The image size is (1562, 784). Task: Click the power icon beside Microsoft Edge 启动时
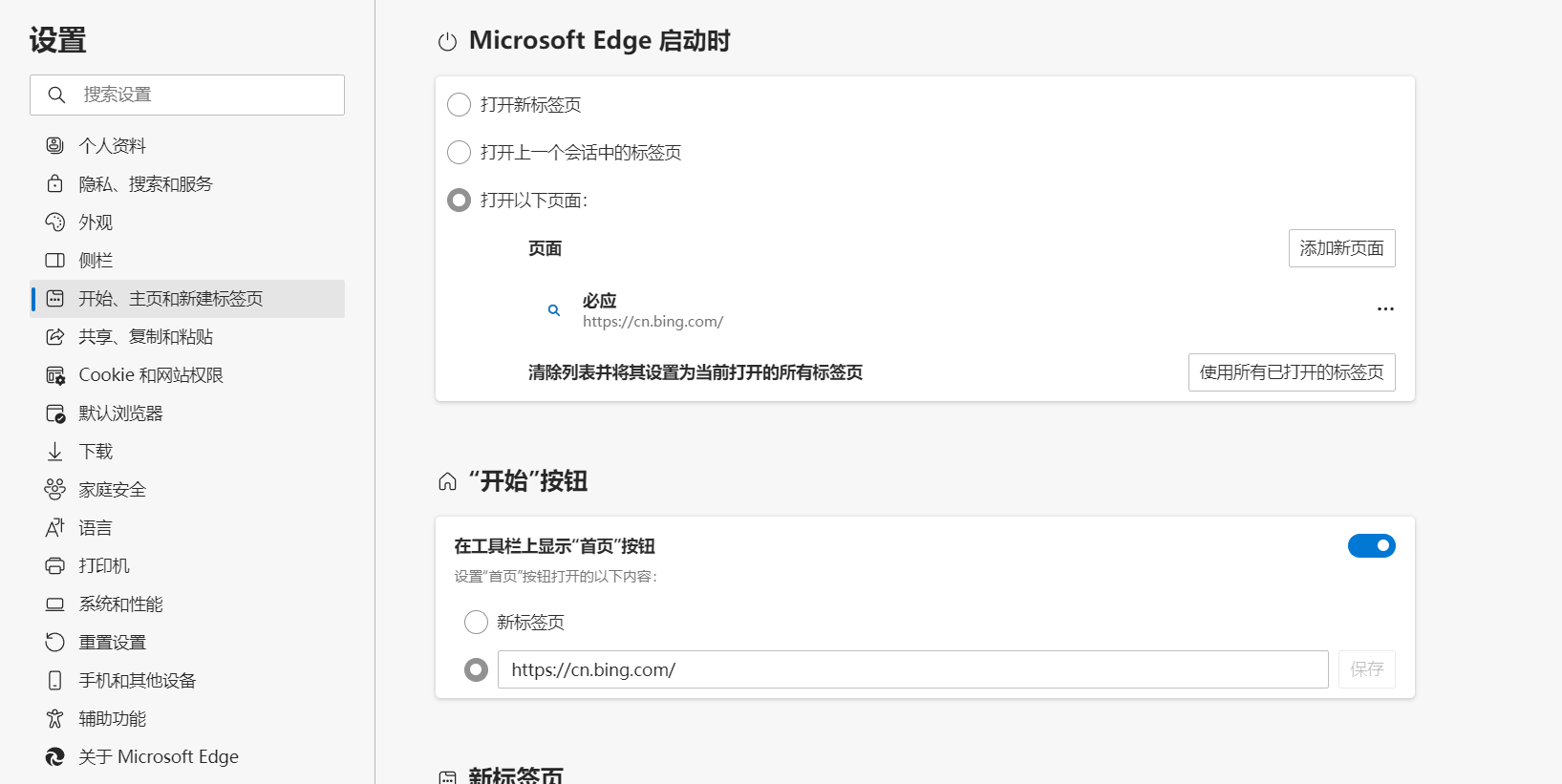[447, 42]
